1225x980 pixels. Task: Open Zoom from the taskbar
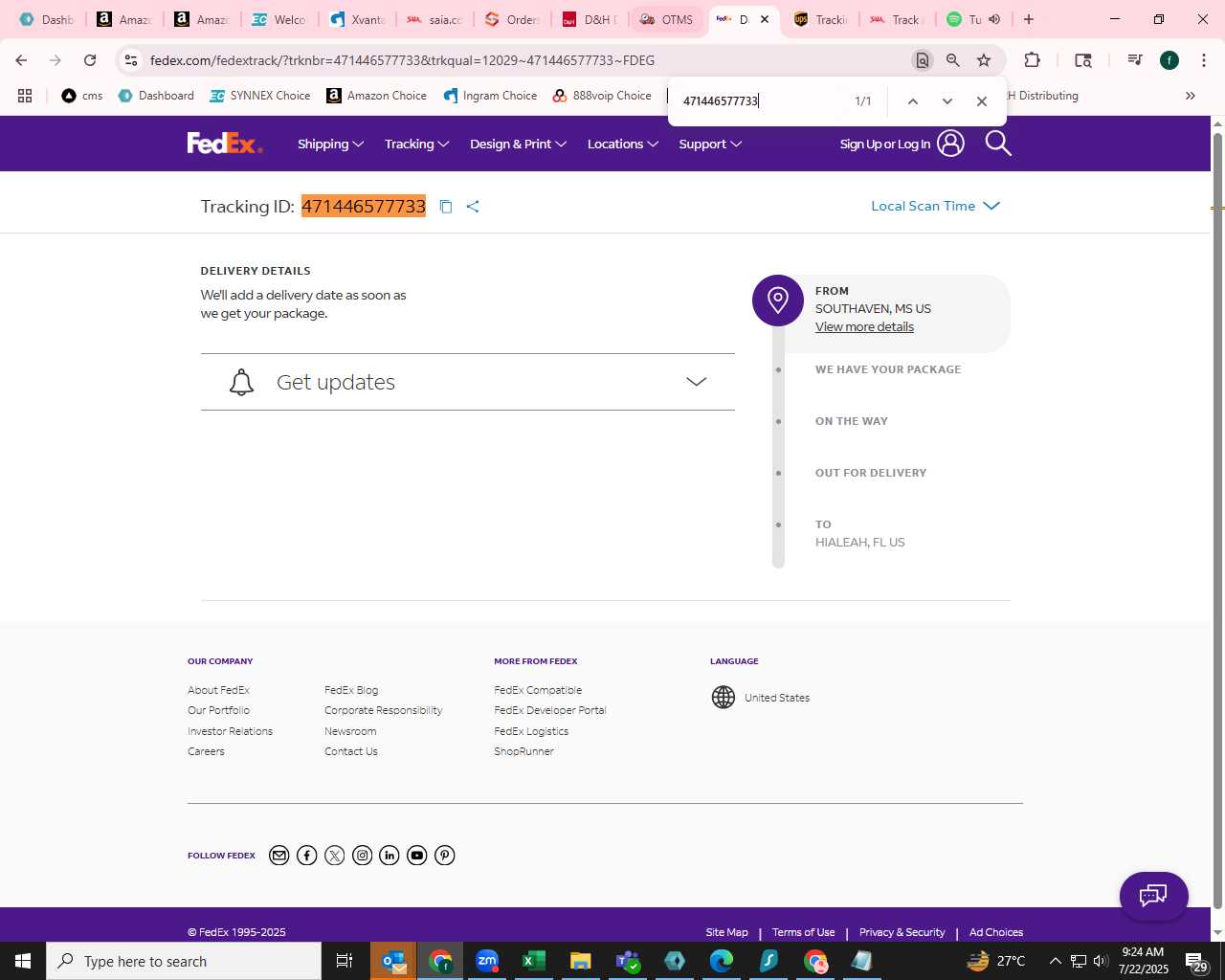[x=487, y=961]
